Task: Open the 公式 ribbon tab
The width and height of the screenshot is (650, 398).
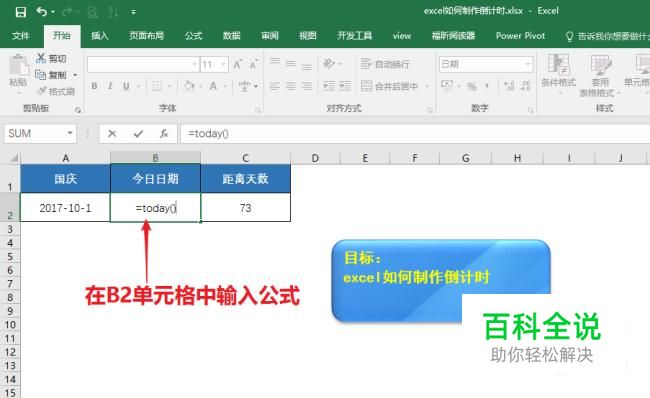Action: (194, 36)
